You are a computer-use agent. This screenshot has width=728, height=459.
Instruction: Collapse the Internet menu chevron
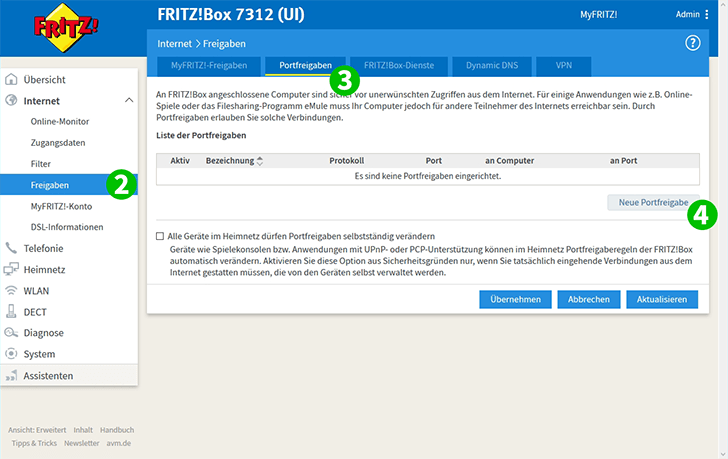pos(129,100)
